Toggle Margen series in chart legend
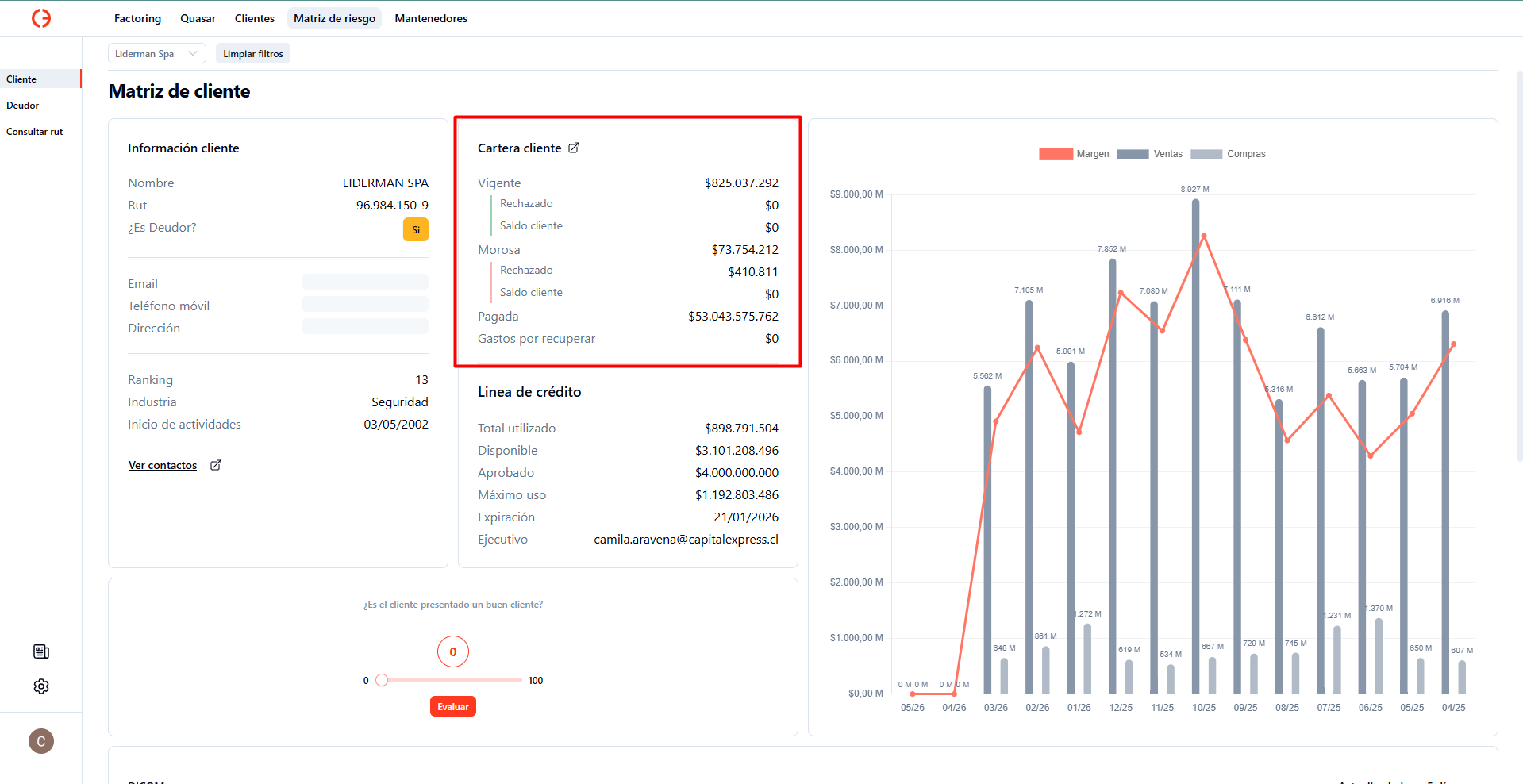The width and height of the screenshot is (1523, 784). (x=1073, y=154)
